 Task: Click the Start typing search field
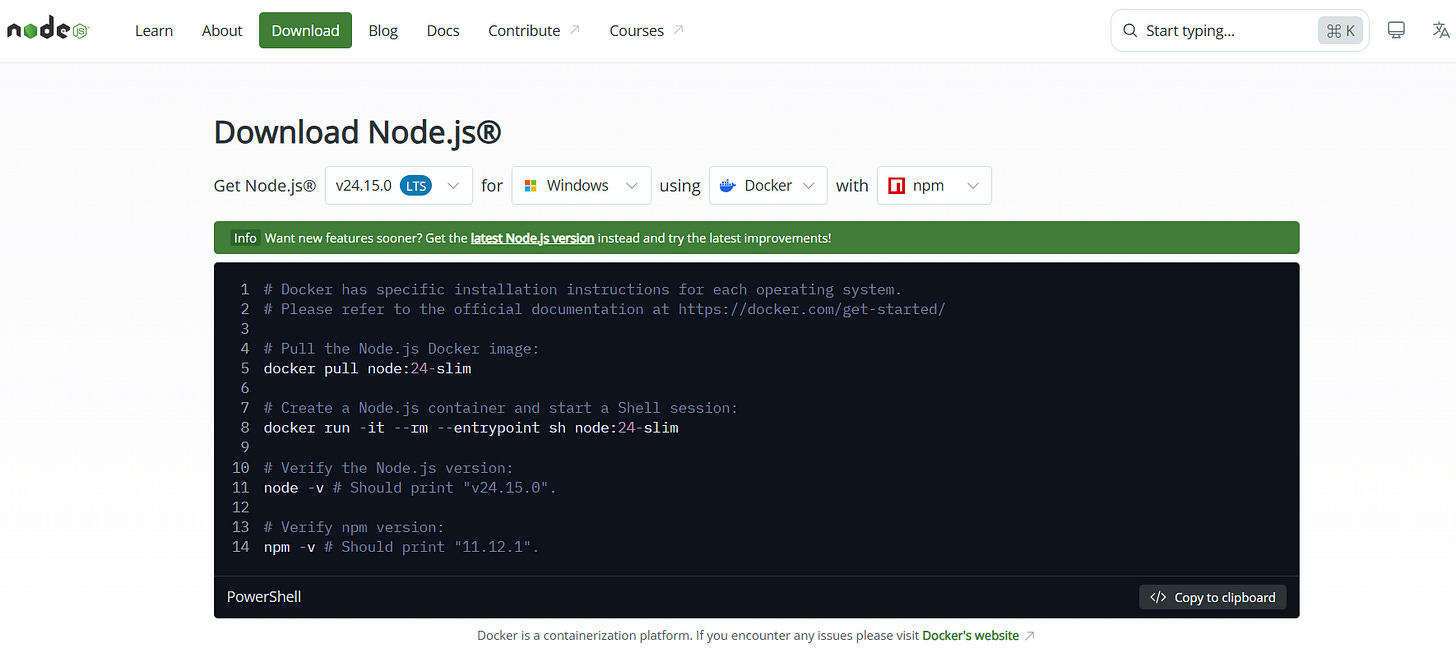[x=1240, y=31]
